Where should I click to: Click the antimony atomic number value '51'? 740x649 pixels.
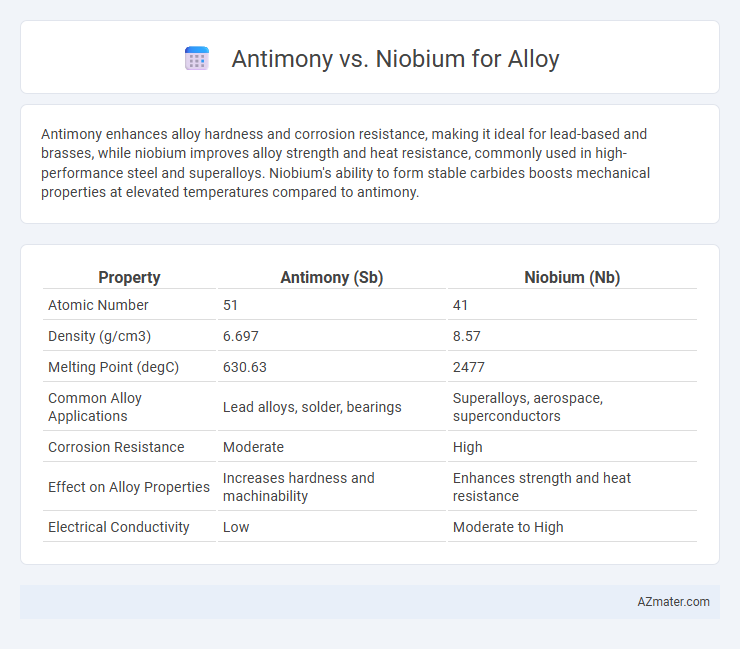tap(230, 305)
